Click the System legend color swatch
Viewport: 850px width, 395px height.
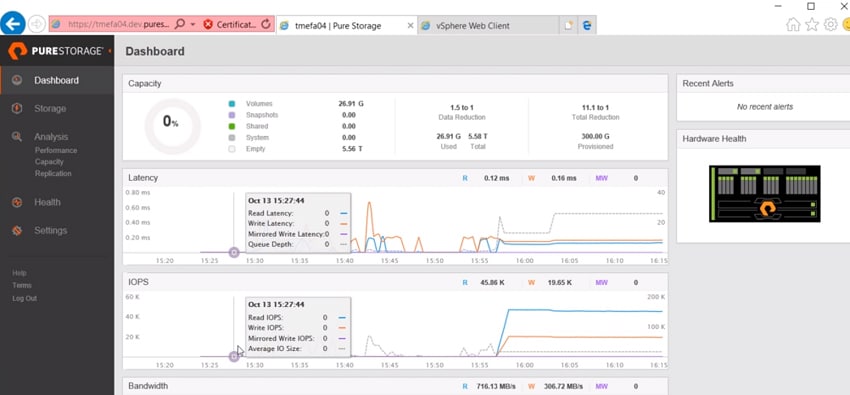tap(232, 138)
